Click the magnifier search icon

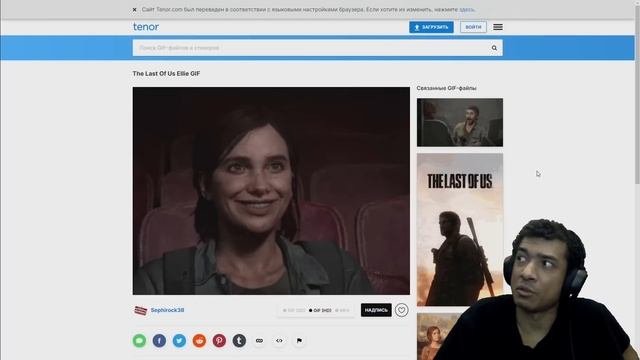pos(494,48)
